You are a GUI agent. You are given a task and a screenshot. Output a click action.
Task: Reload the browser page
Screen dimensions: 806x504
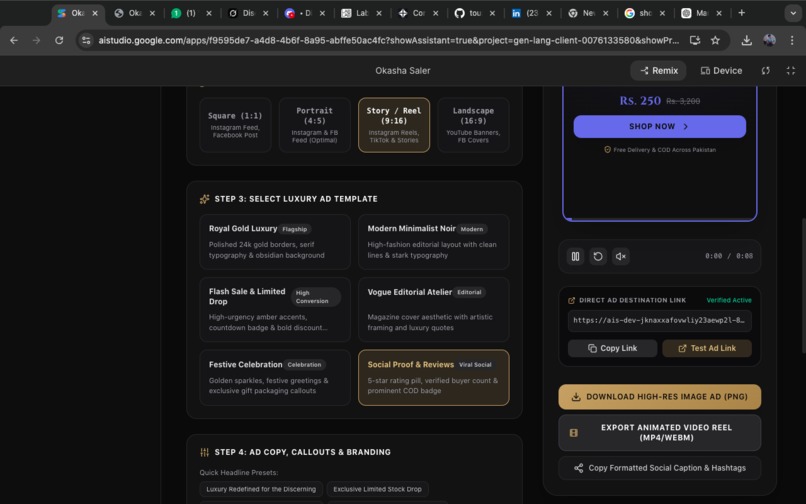(x=59, y=40)
